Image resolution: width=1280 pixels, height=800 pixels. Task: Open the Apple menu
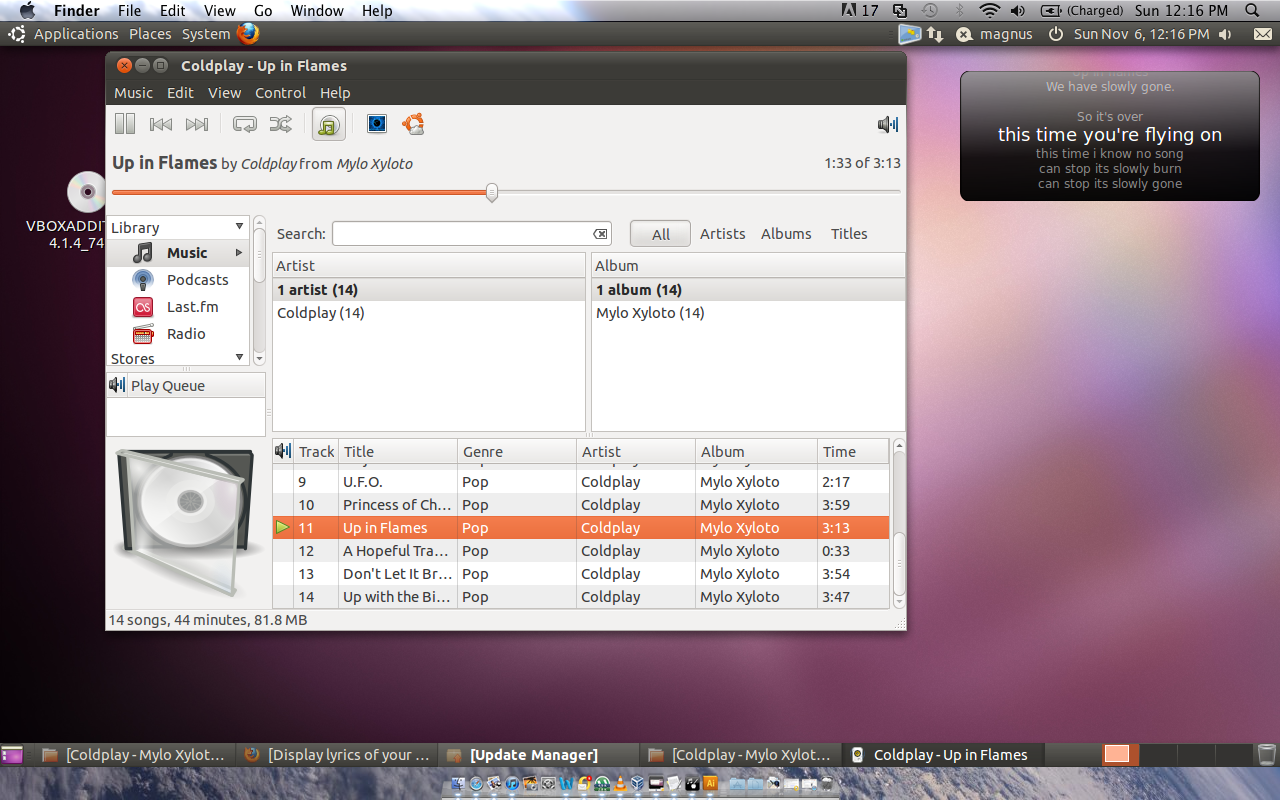point(28,11)
